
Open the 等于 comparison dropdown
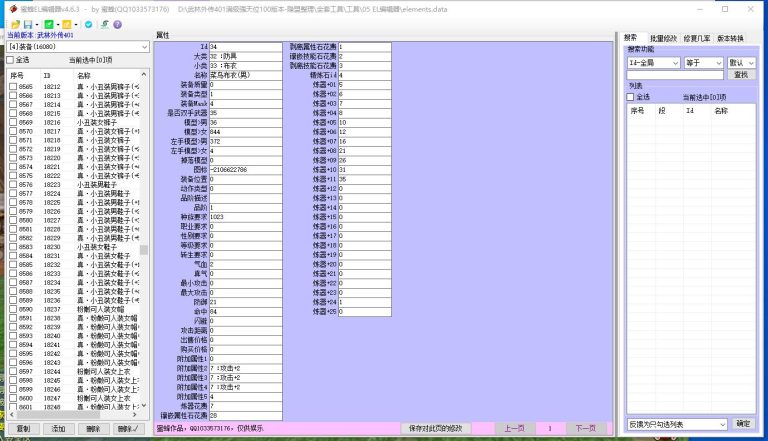[x=703, y=63]
